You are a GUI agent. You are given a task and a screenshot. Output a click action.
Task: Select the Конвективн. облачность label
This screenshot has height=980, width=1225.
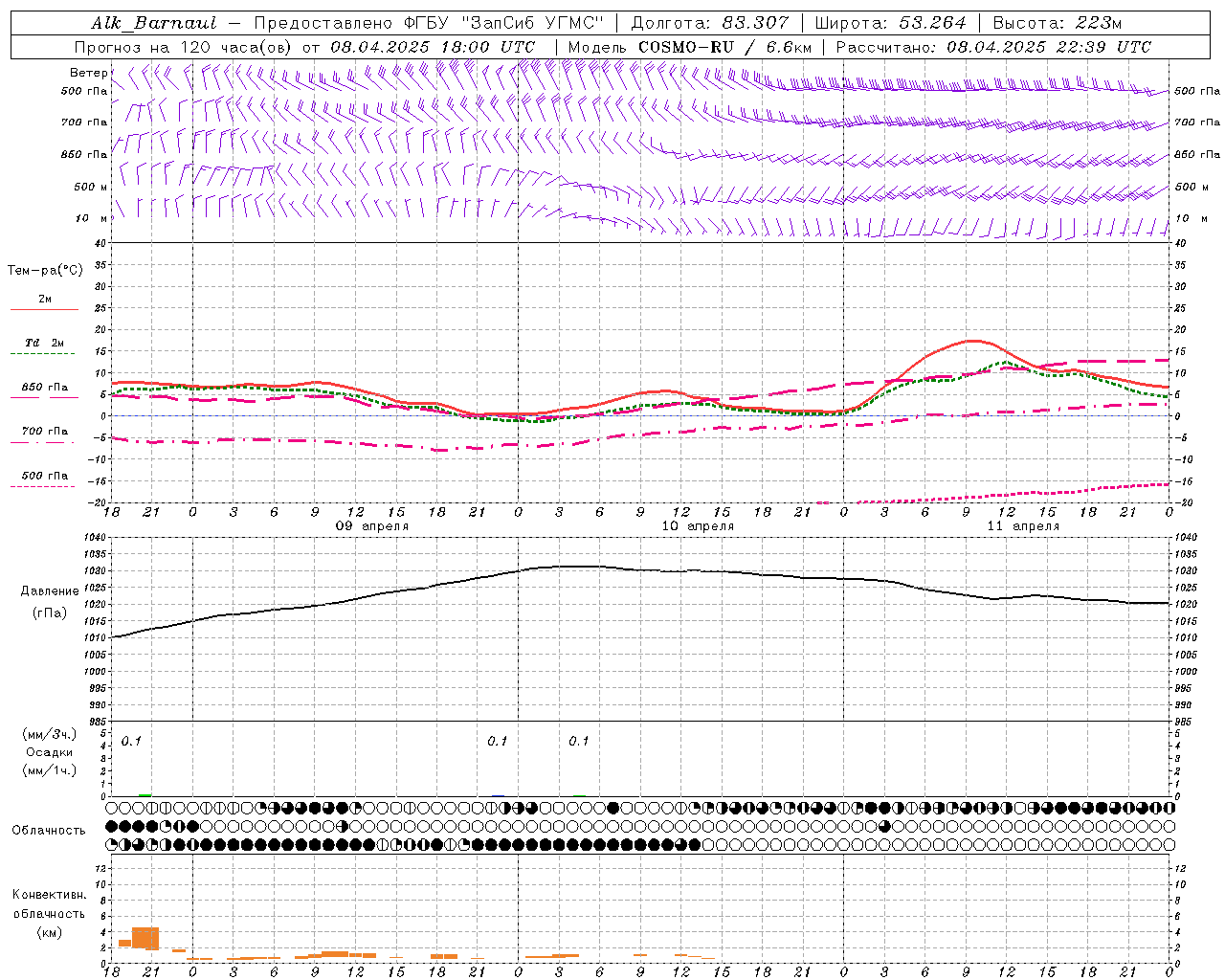49,904
